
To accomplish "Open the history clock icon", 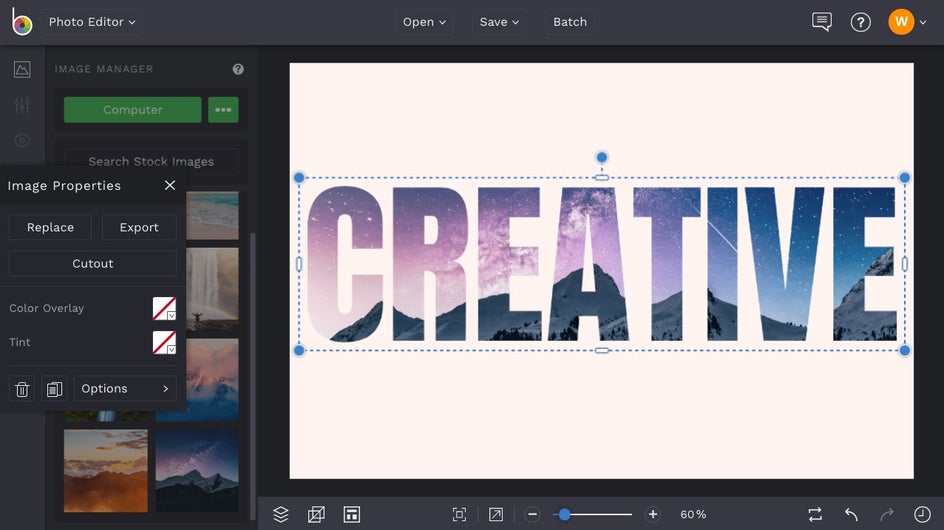I will click(x=922, y=514).
